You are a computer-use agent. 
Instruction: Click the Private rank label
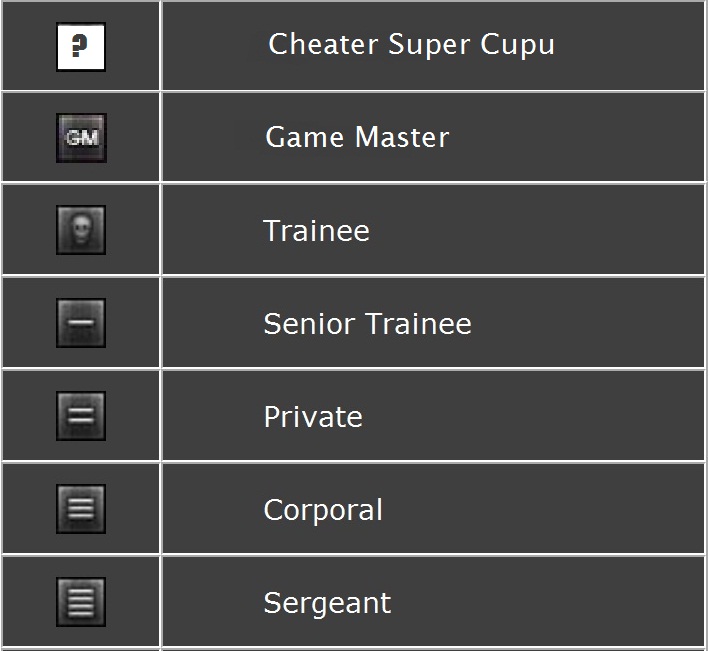(x=312, y=417)
